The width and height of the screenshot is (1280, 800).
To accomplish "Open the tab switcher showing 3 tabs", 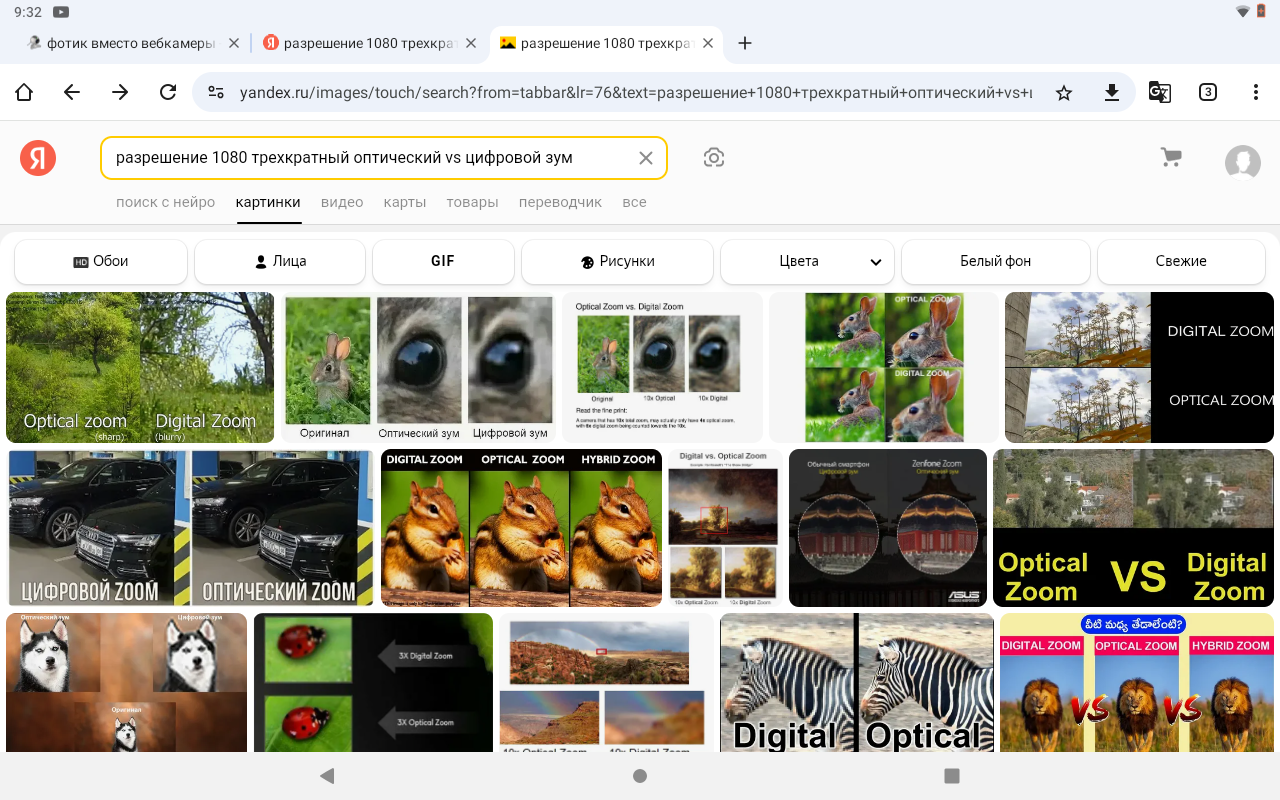I will coord(1207,91).
